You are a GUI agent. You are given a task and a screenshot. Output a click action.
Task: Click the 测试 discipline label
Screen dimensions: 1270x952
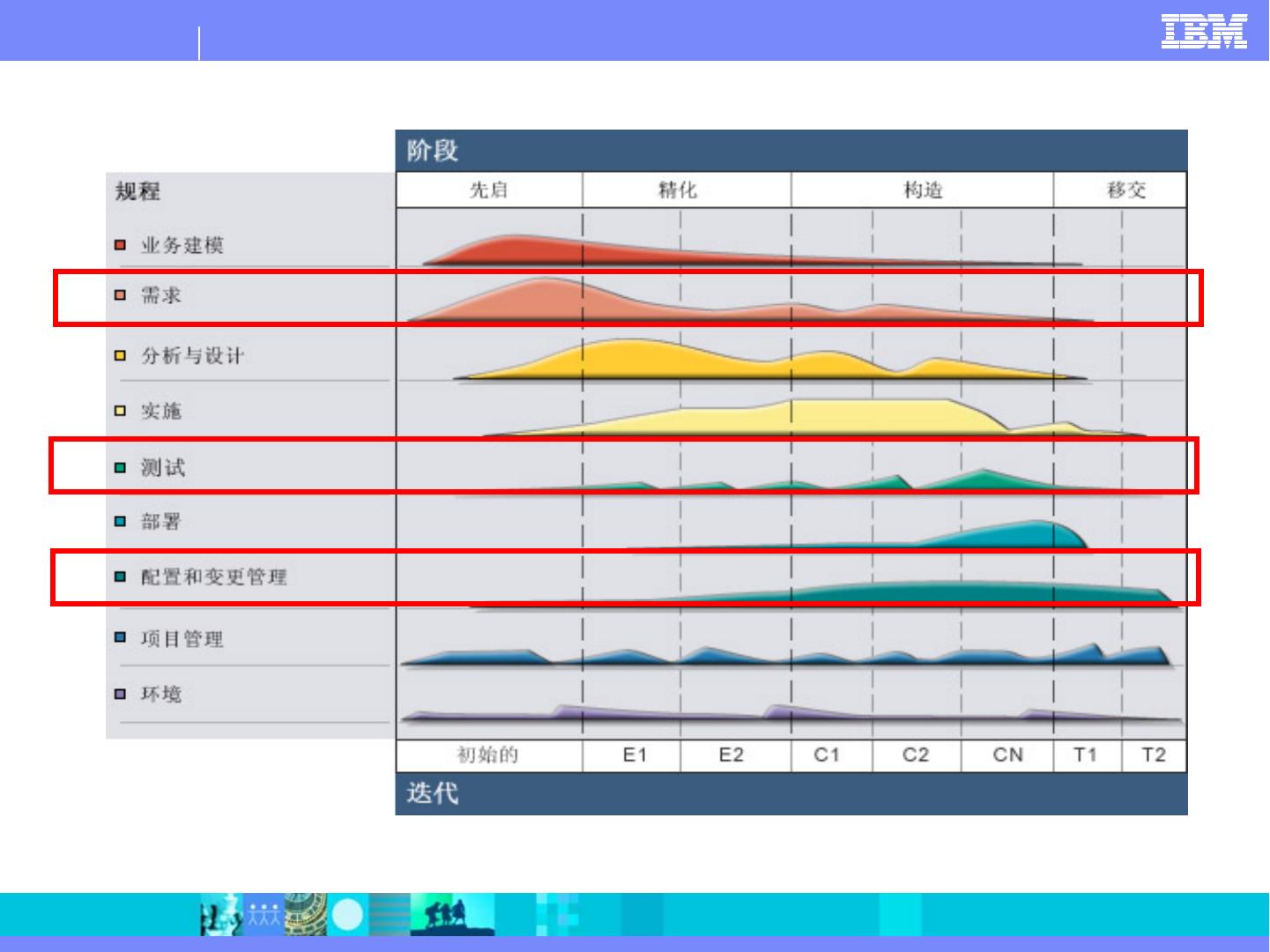pos(163,468)
